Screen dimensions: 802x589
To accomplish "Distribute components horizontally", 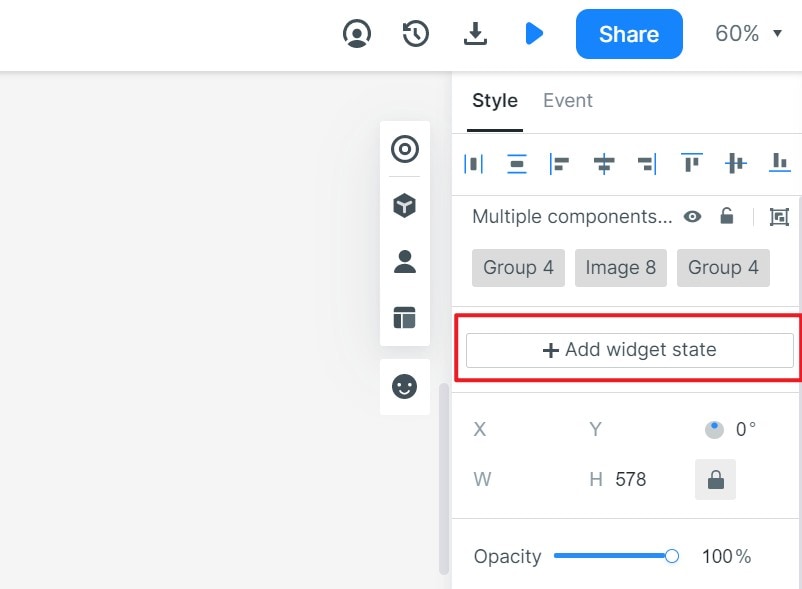I will click(474, 164).
